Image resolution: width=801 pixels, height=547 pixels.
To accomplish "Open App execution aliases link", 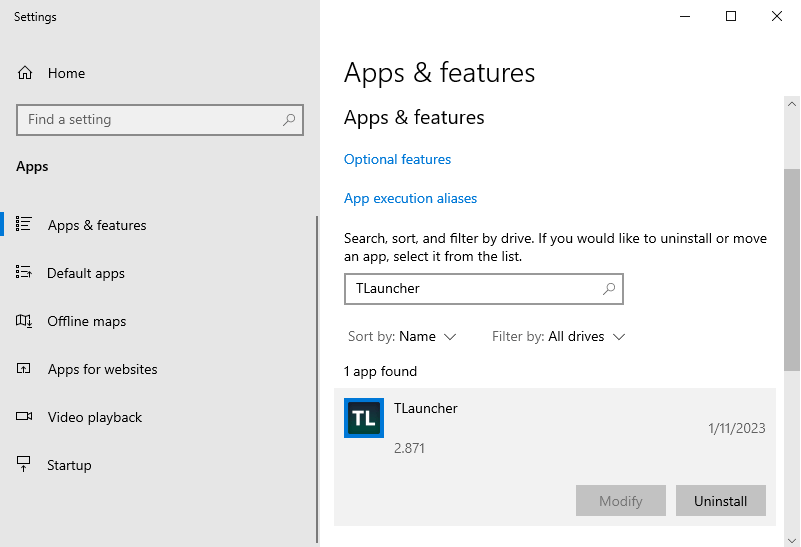I will click(410, 198).
